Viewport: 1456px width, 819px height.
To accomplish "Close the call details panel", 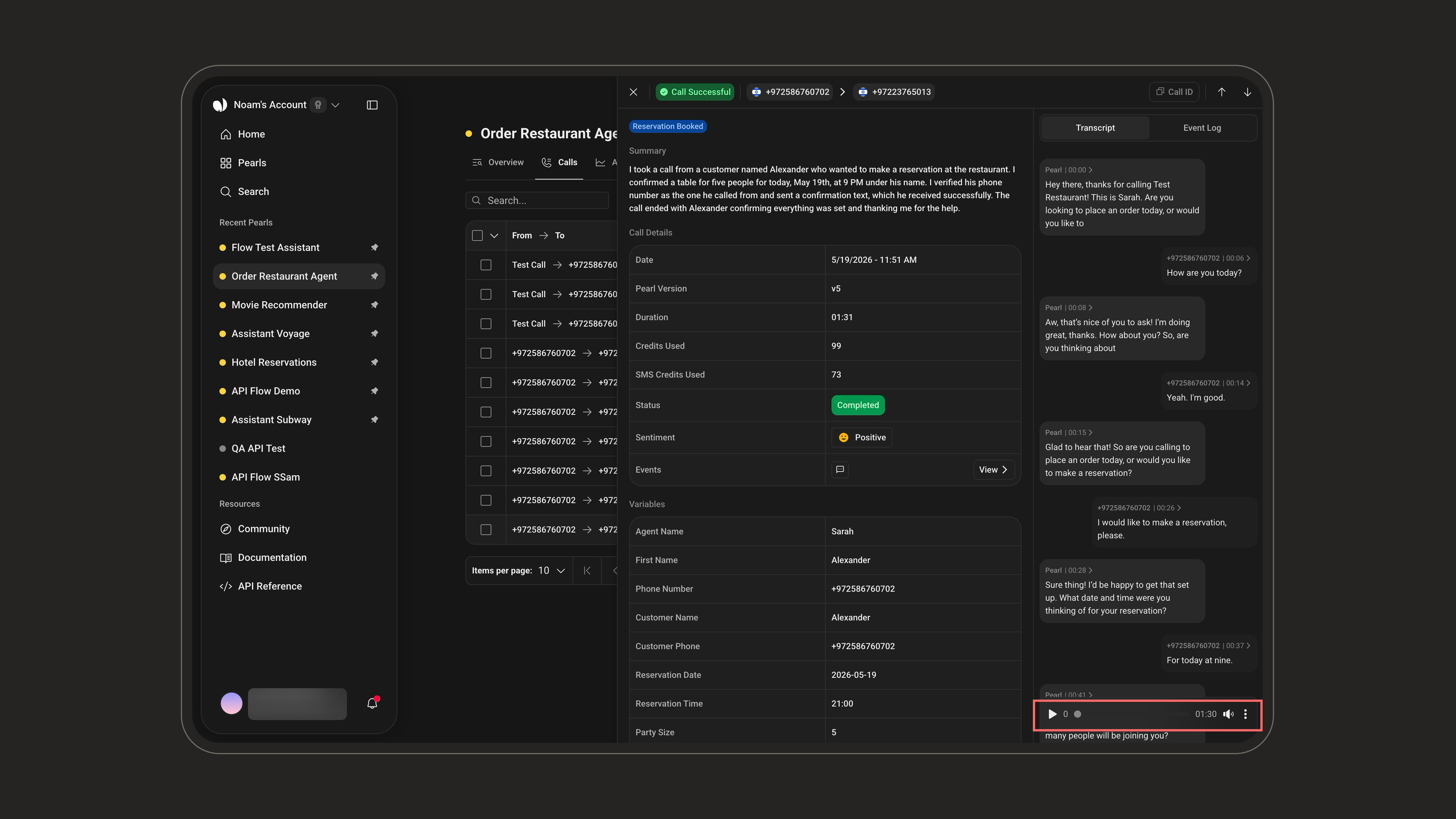I will [634, 92].
